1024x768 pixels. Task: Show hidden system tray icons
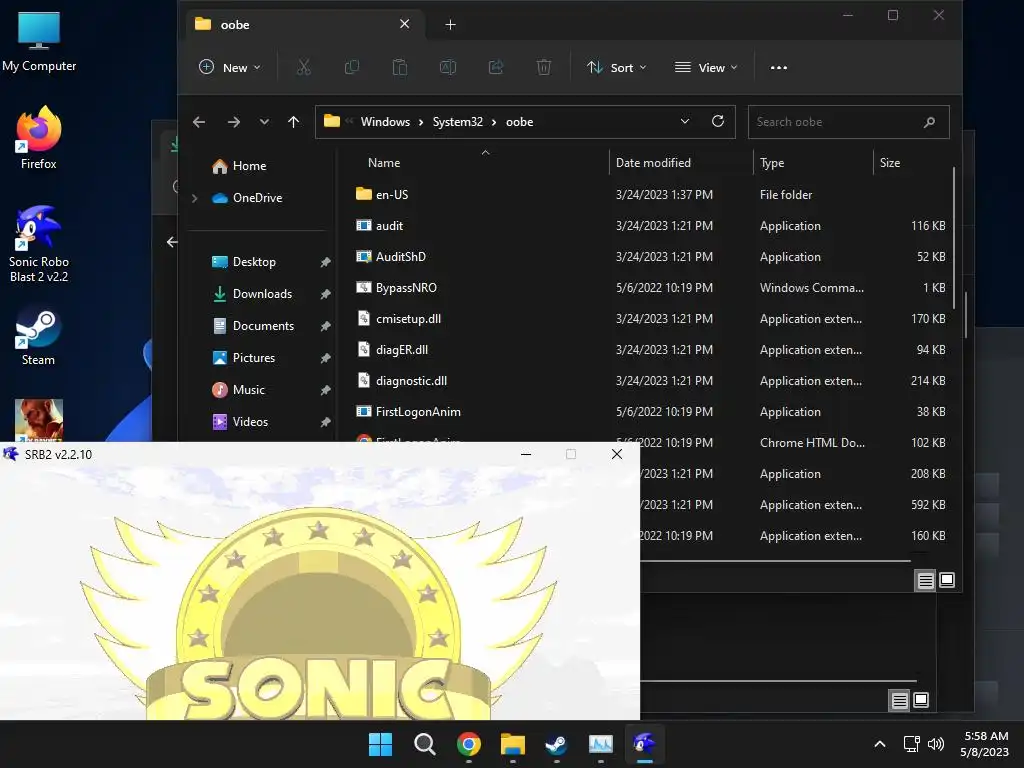click(x=880, y=744)
